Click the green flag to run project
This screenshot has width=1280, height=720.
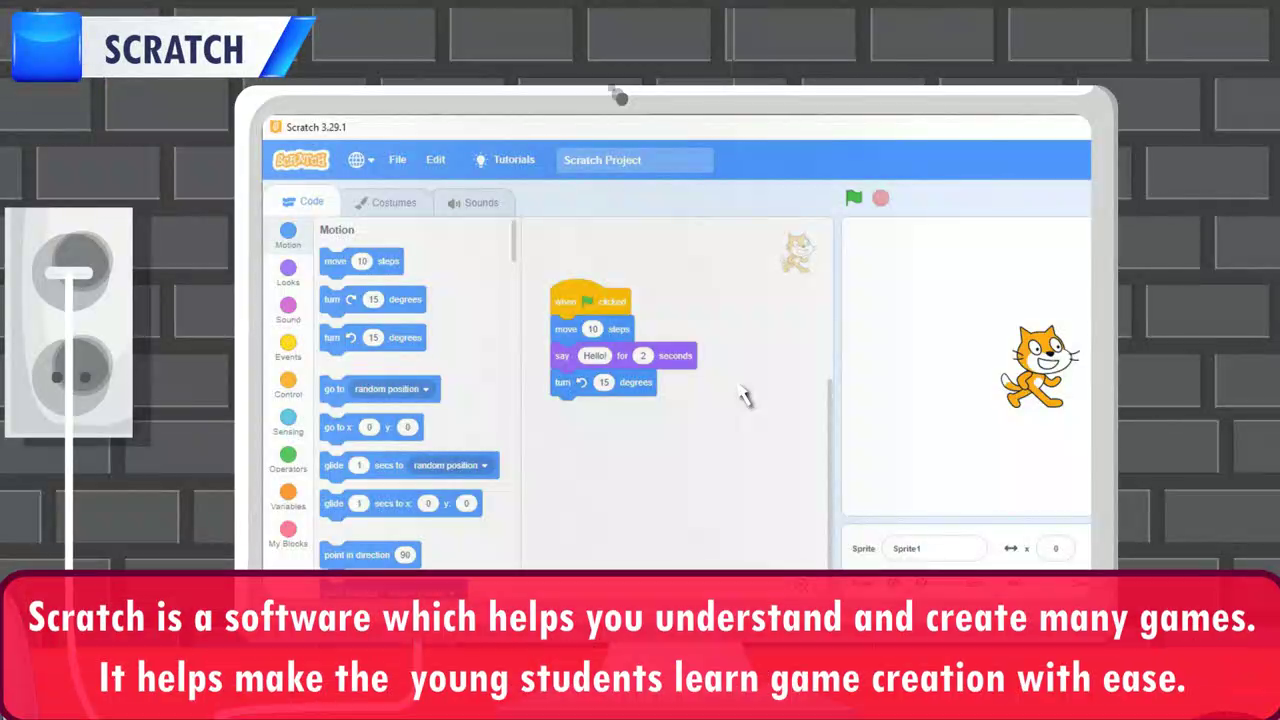point(853,198)
